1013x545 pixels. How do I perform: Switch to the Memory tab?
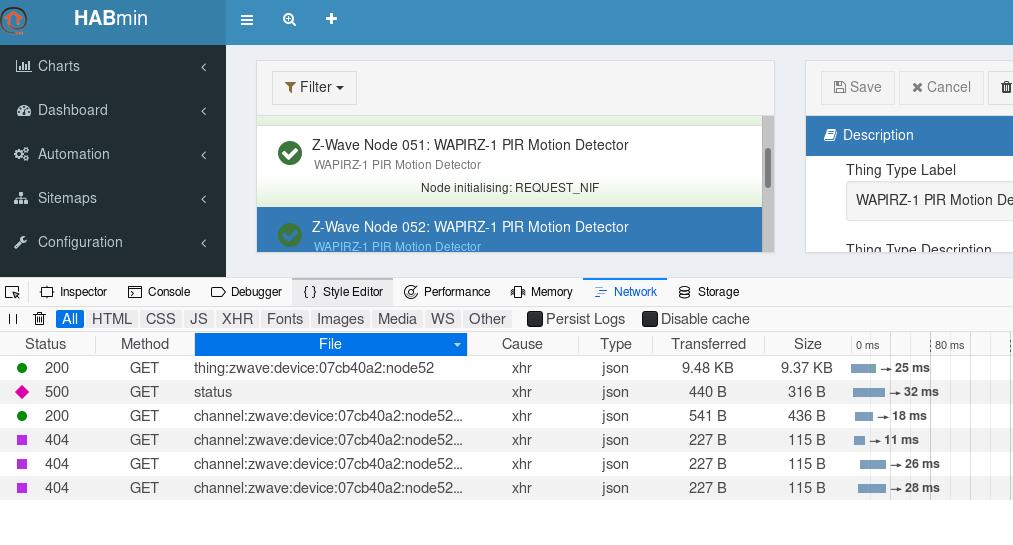541,292
